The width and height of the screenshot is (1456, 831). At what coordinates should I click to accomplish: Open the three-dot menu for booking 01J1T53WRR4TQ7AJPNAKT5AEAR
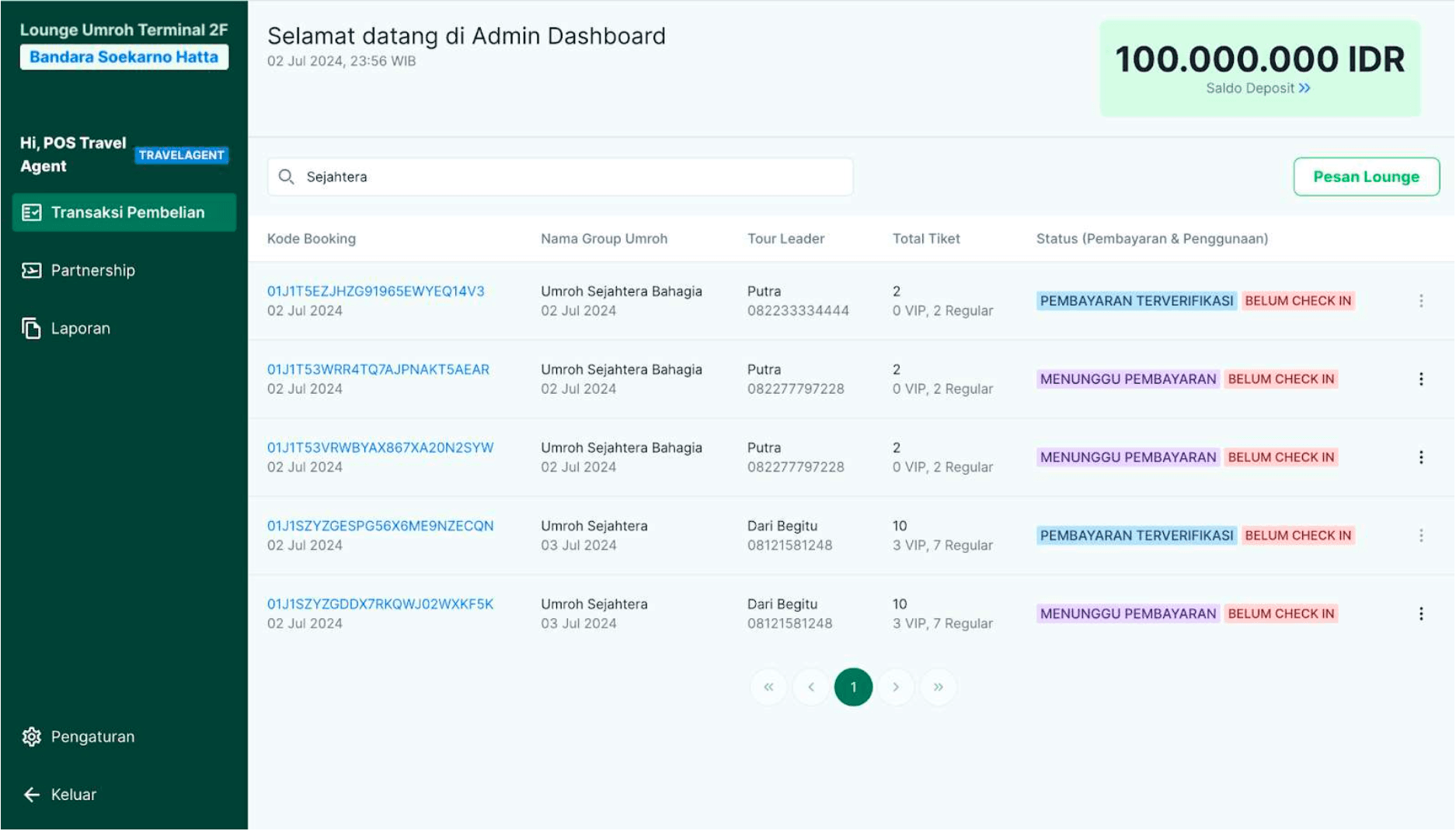point(1421,379)
